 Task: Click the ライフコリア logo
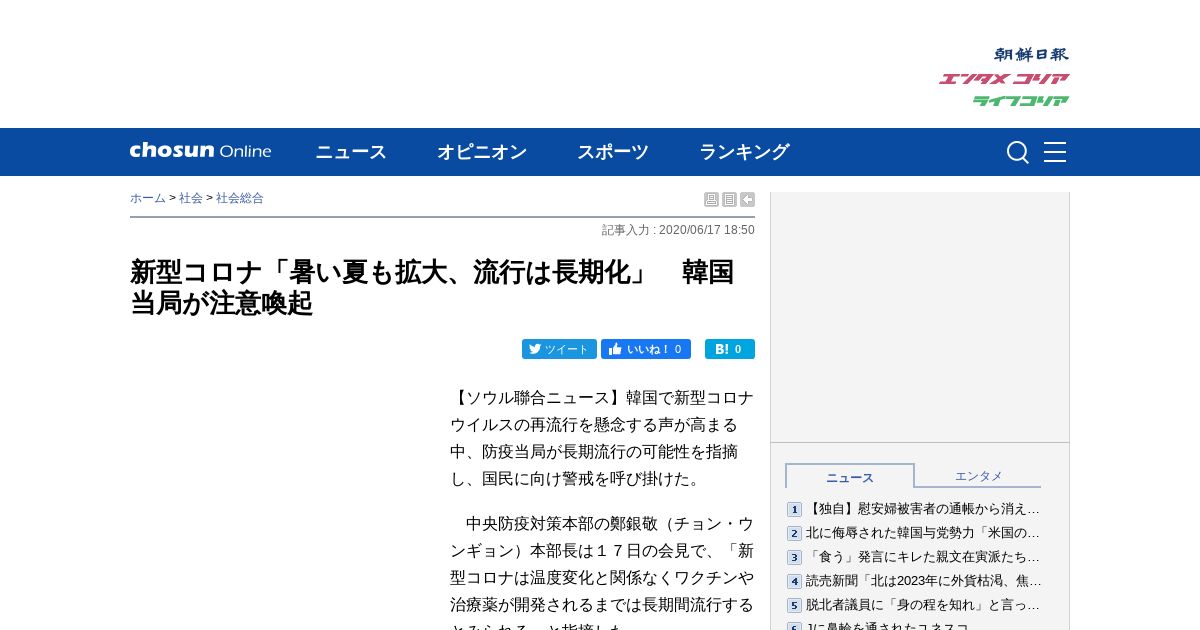coord(1021,100)
